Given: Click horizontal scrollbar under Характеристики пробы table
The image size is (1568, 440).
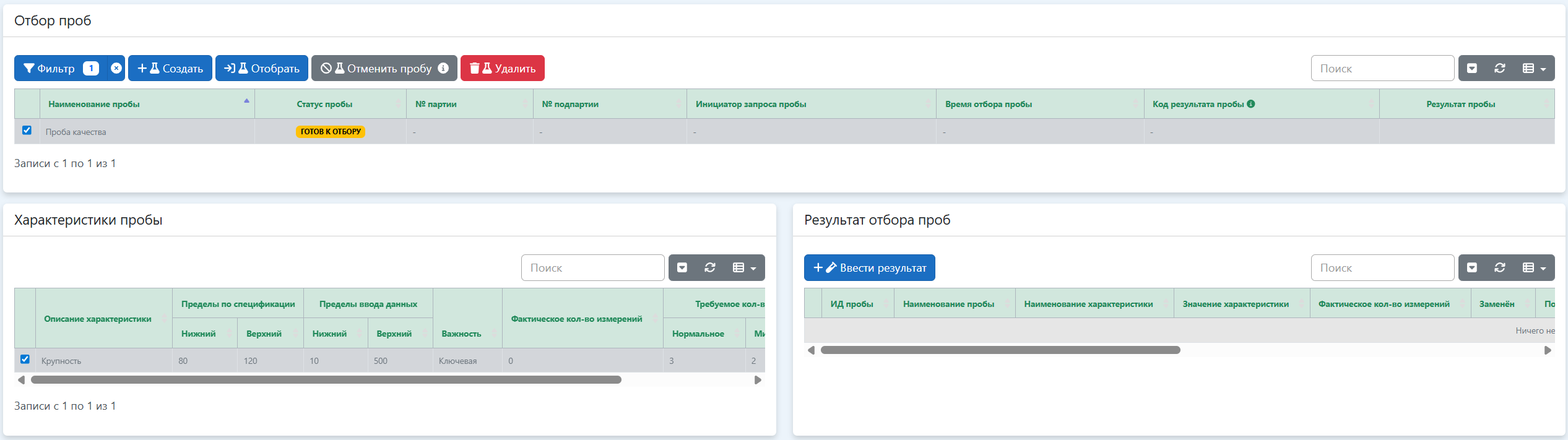Looking at the screenshot, I should 326,380.
